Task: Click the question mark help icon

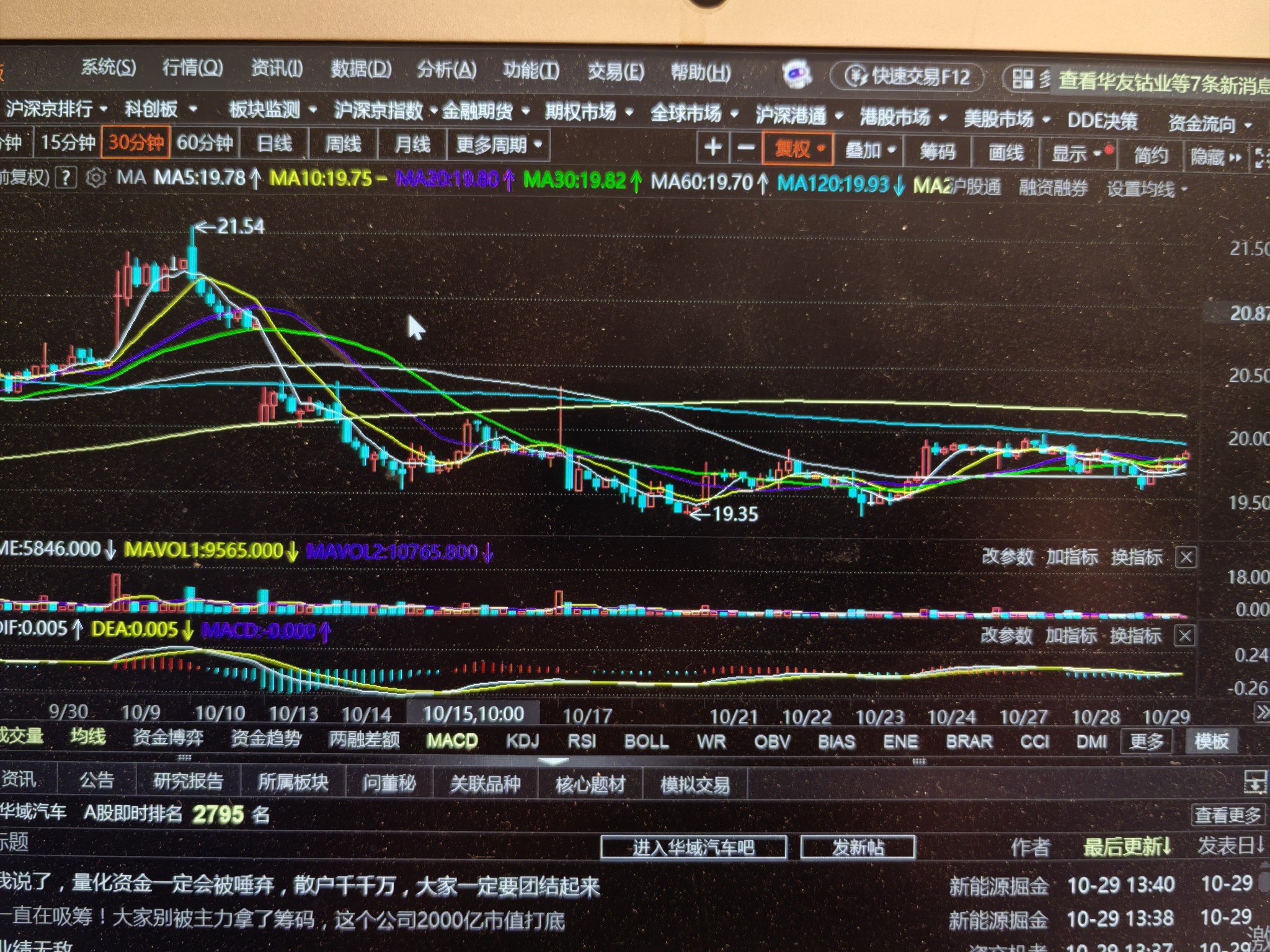Action: (66, 178)
